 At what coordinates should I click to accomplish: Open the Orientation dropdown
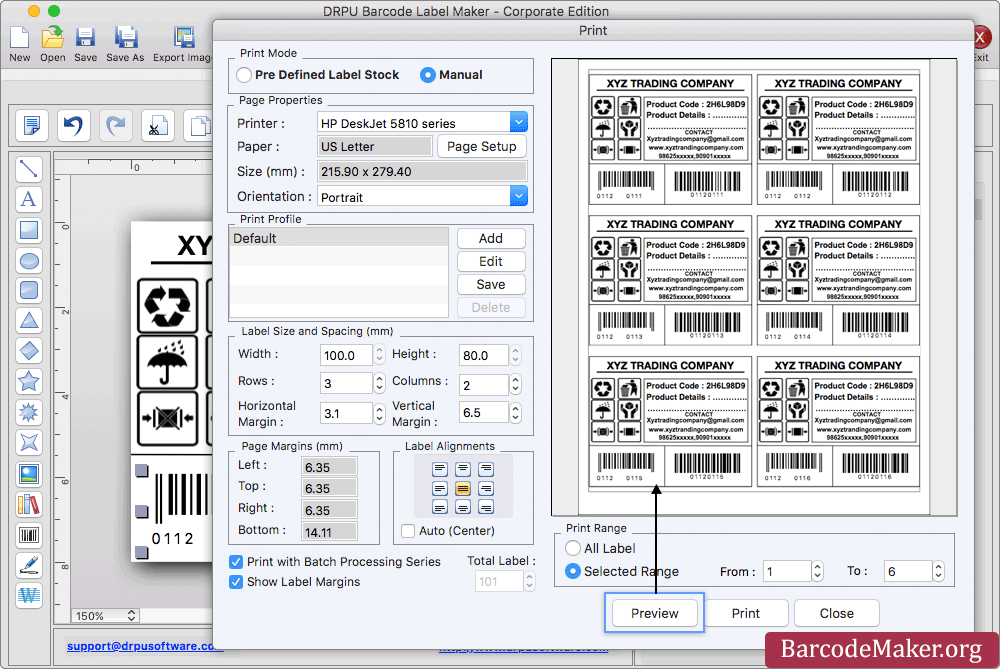pos(518,196)
